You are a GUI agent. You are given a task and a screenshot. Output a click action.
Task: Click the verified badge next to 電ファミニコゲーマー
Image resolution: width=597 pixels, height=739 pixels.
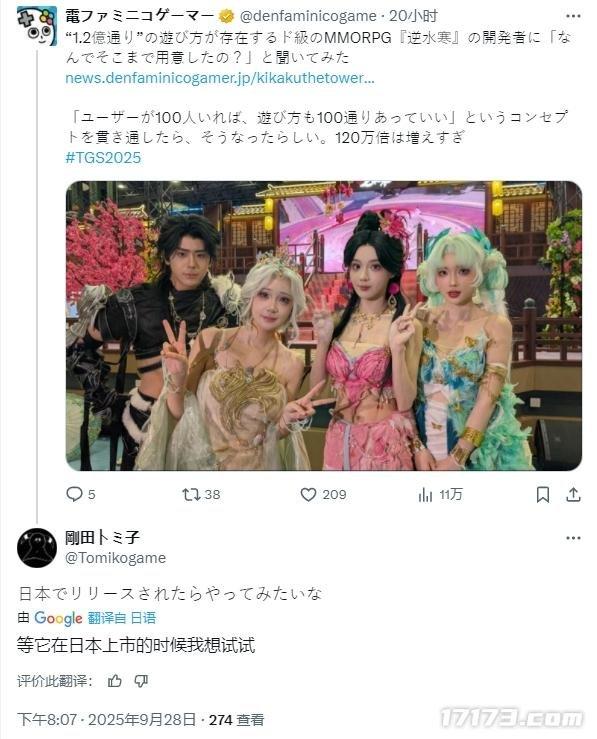[x=227, y=16]
